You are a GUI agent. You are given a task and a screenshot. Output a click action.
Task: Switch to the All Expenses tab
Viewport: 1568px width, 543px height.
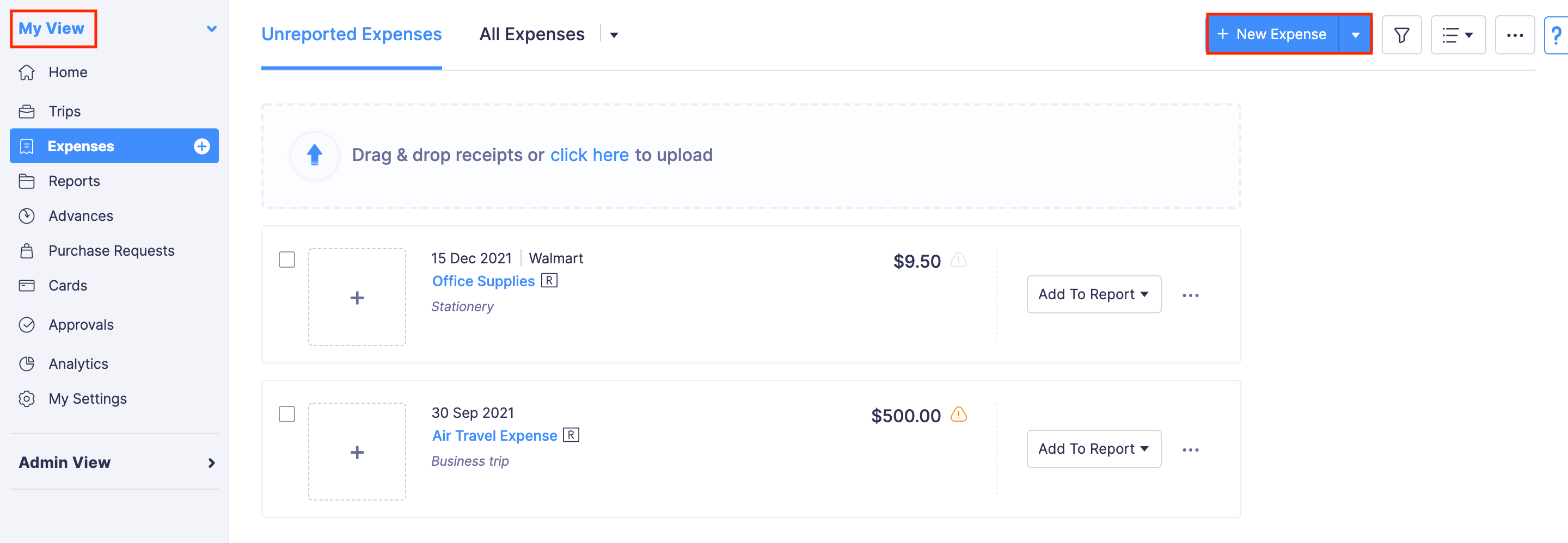coord(532,34)
